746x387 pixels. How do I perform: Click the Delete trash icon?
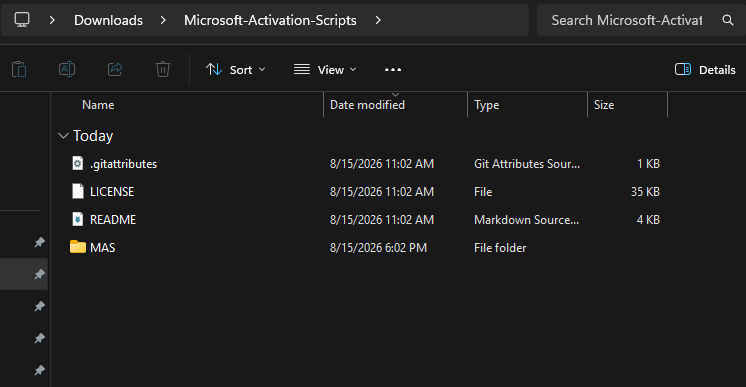(163, 69)
